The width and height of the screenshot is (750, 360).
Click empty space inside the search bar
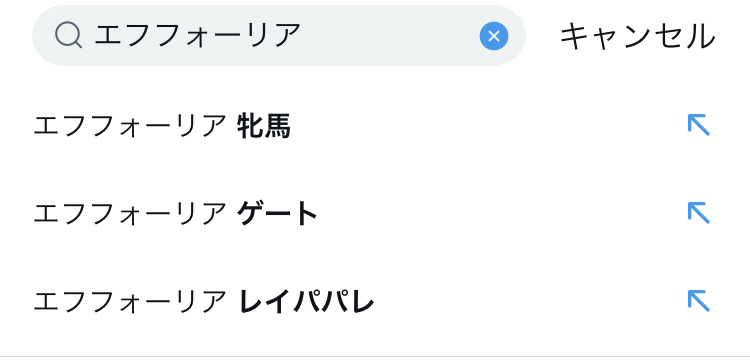(390, 36)
